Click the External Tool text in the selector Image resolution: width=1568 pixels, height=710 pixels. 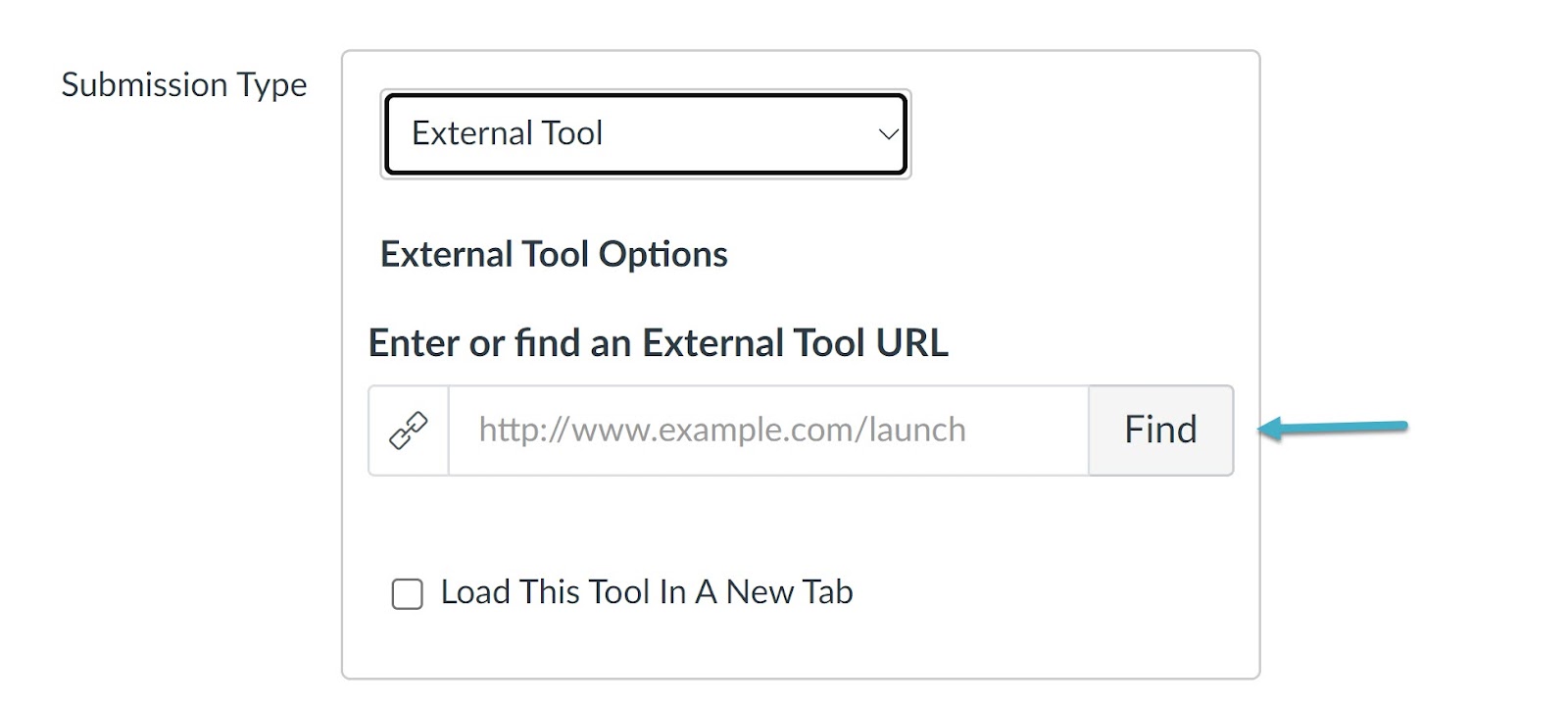[507, 134]
